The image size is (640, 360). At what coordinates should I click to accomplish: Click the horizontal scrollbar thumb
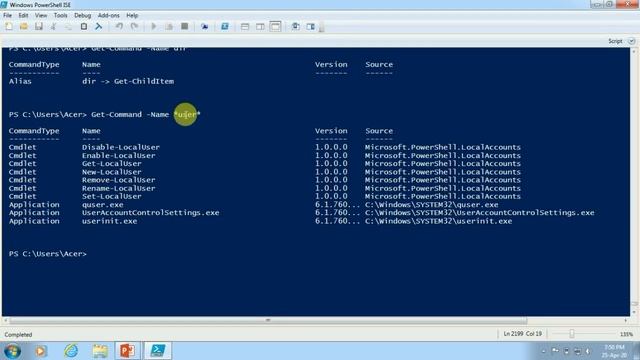pyautogui.click(x=268, y=320)
